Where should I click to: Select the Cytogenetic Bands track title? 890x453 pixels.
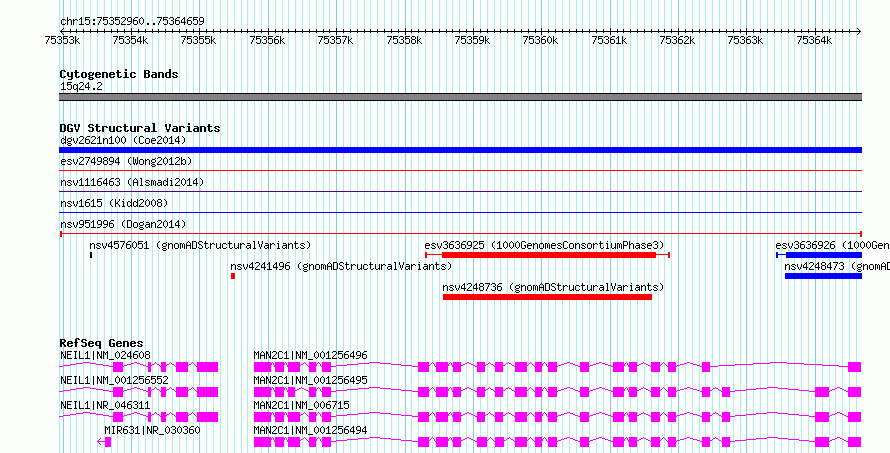pos(119,74)
